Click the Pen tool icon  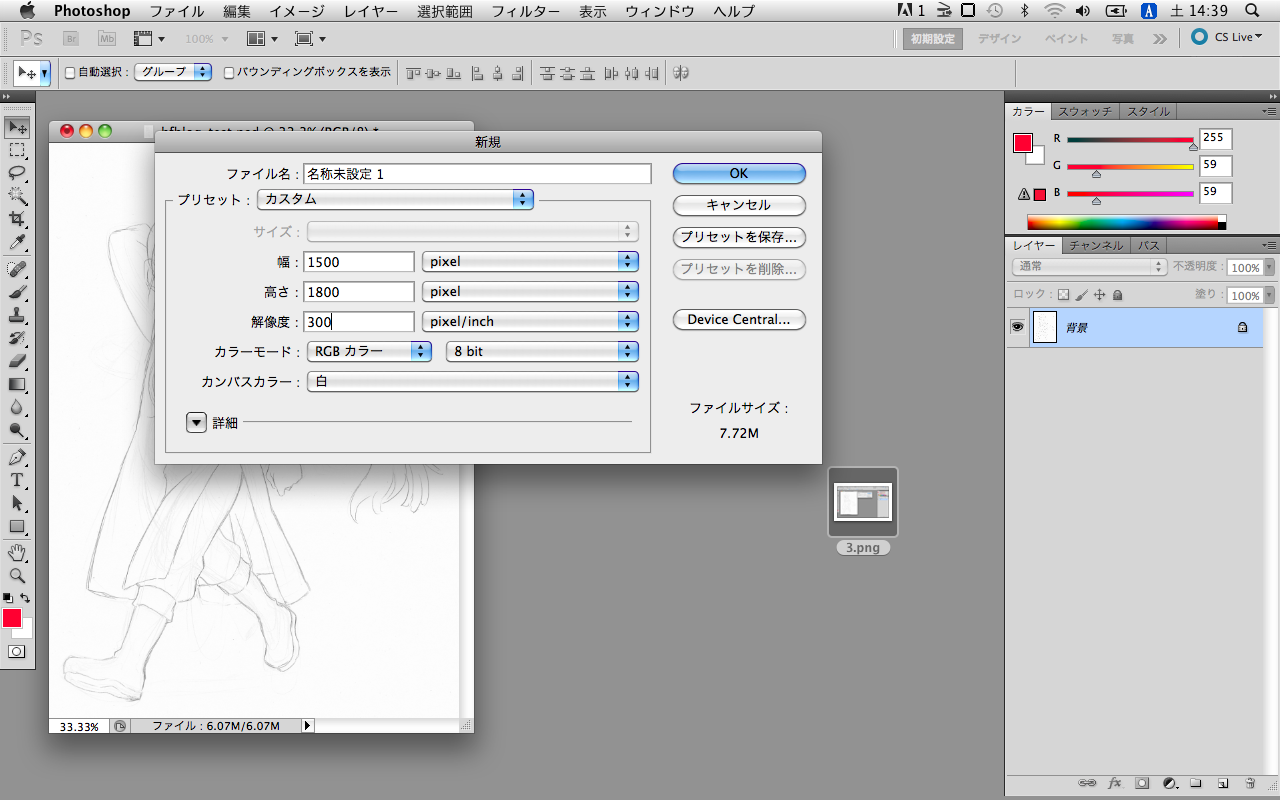coord(17,457)
